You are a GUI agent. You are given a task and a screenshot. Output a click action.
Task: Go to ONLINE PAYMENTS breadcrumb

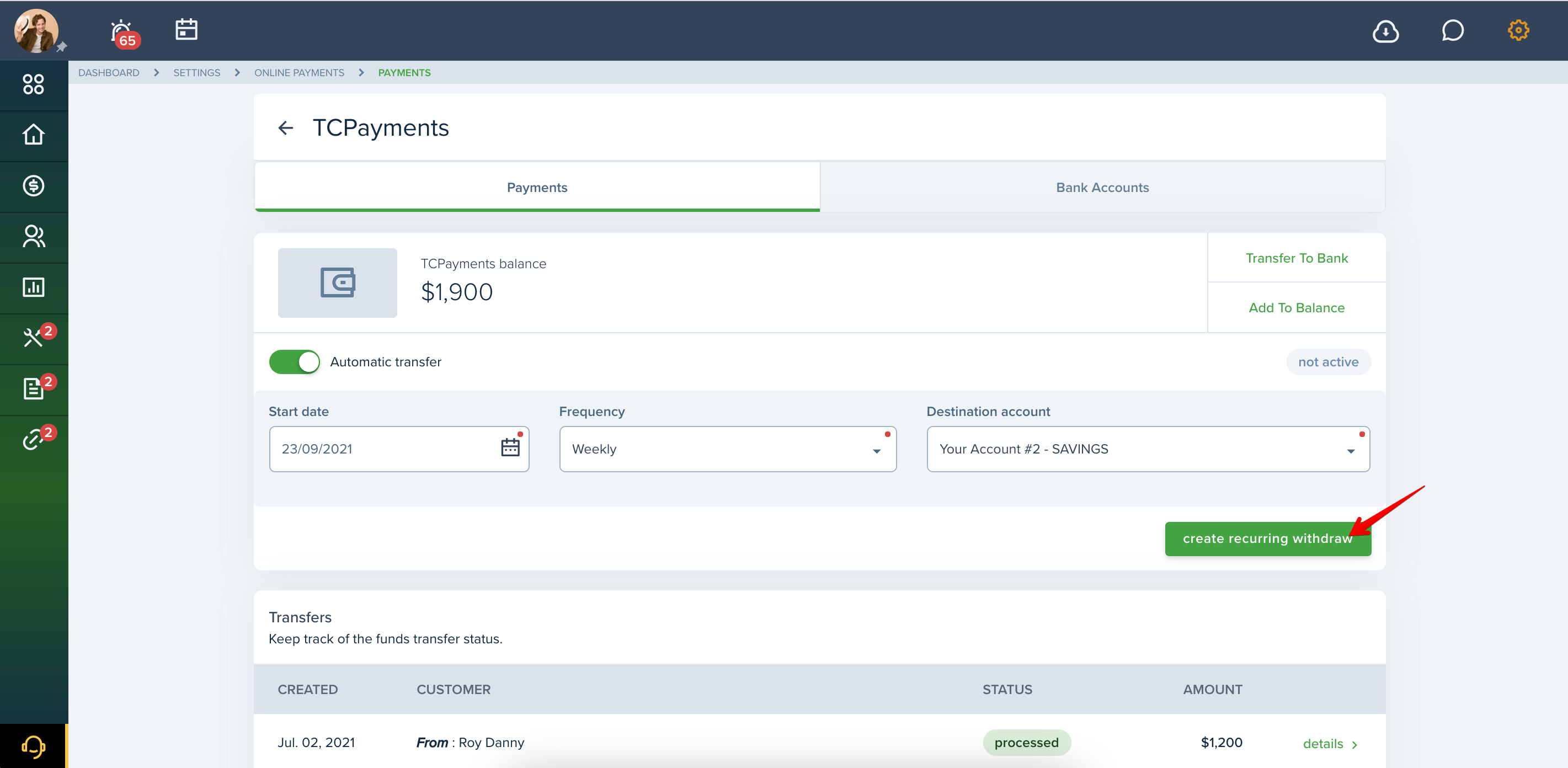299,72
